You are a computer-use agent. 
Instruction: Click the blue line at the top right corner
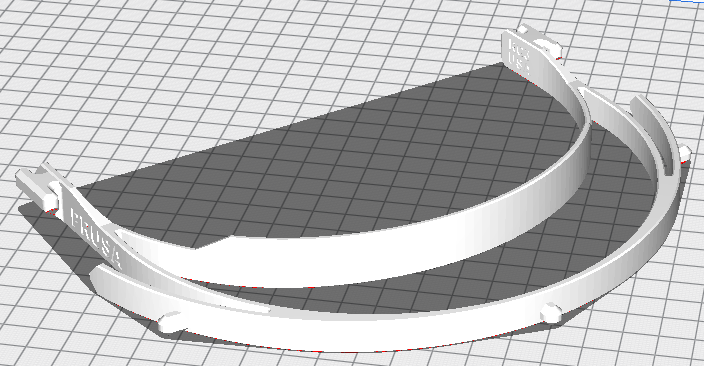coord(686,1)
